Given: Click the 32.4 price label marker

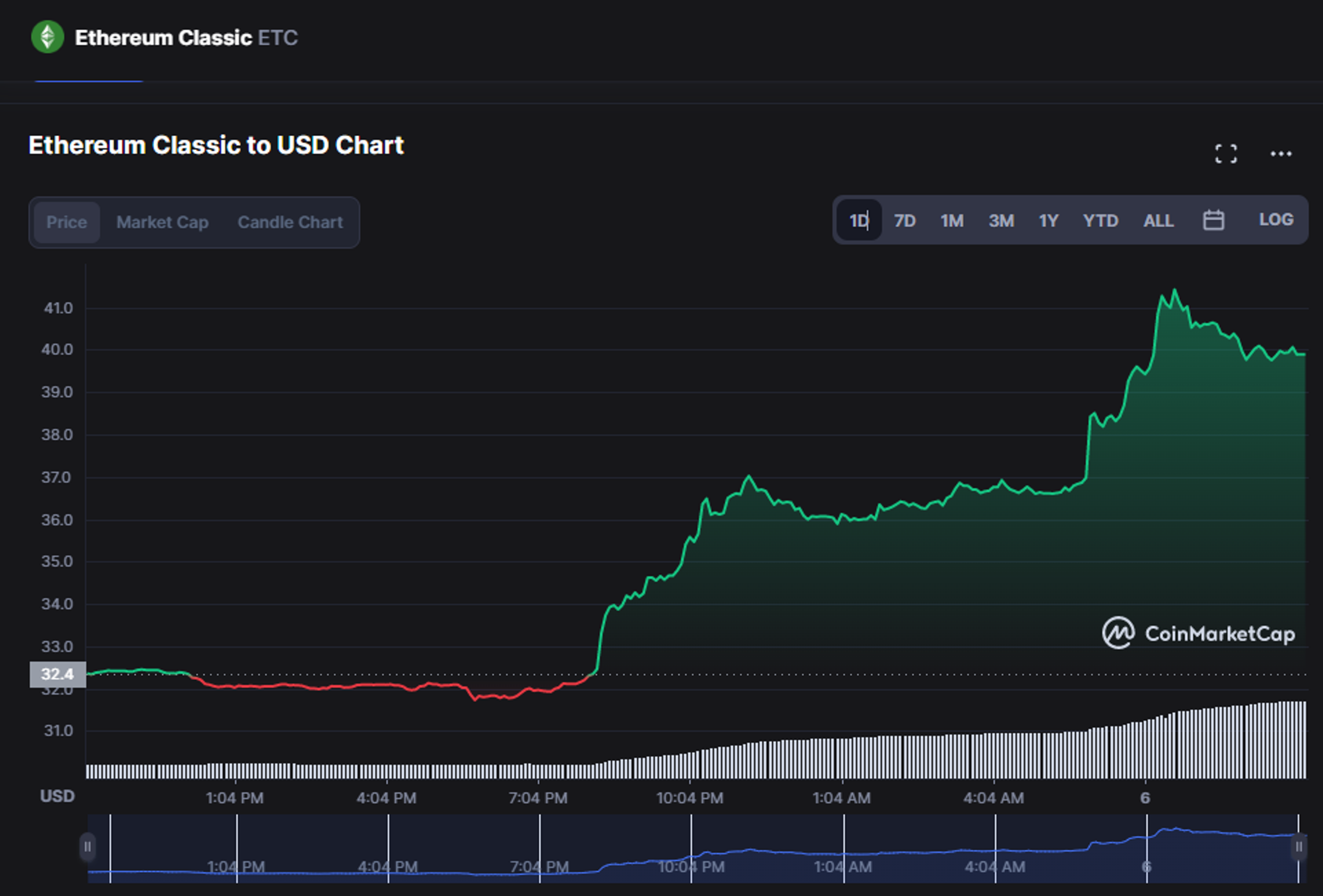Looking at the screenshot, I should pos(57,674).
